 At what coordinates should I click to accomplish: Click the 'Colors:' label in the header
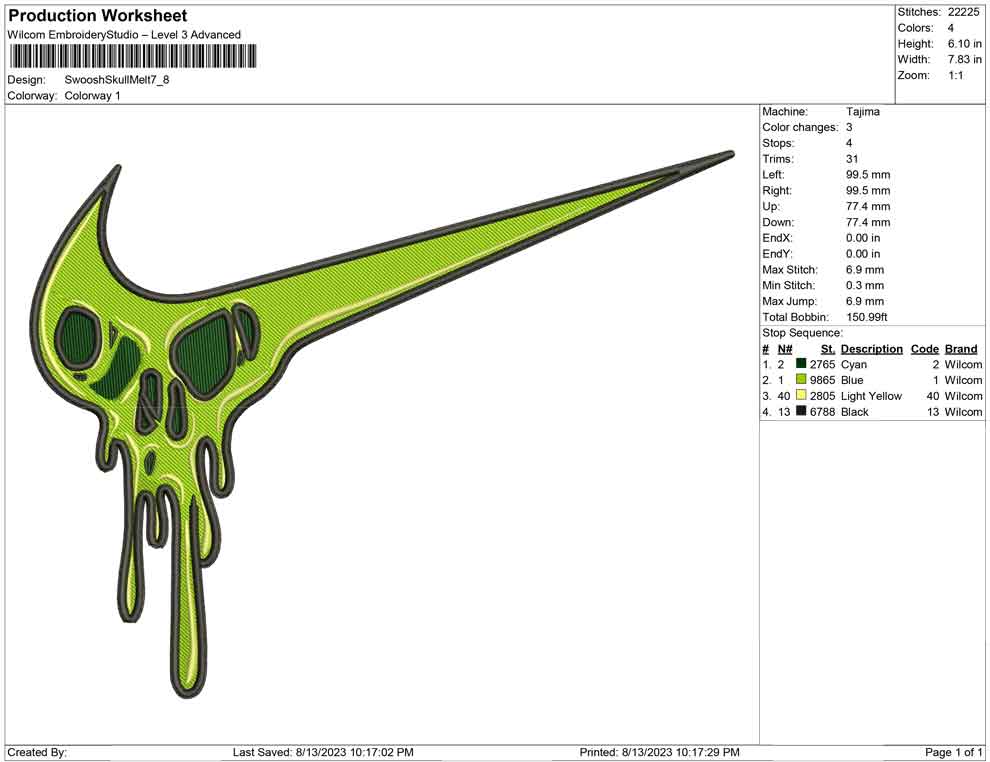click(x=915, y=28)
